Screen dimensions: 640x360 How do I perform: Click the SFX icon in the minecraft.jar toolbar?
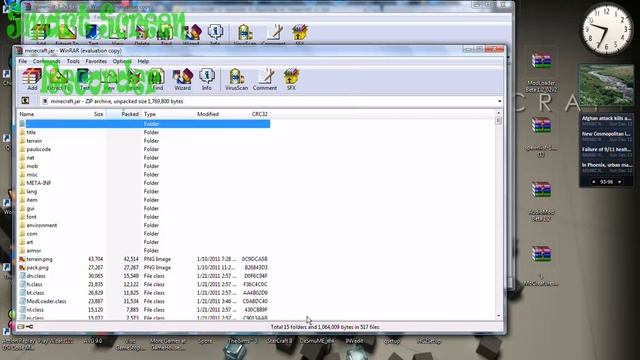[291, 79]
